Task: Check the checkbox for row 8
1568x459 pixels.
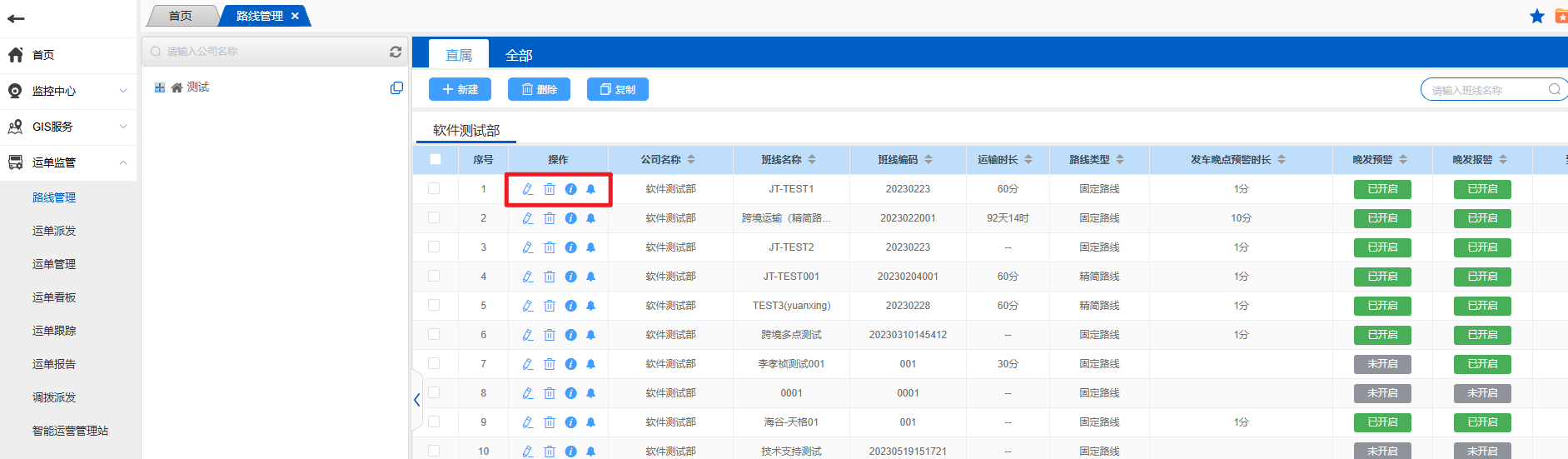Action: point(434,392)
